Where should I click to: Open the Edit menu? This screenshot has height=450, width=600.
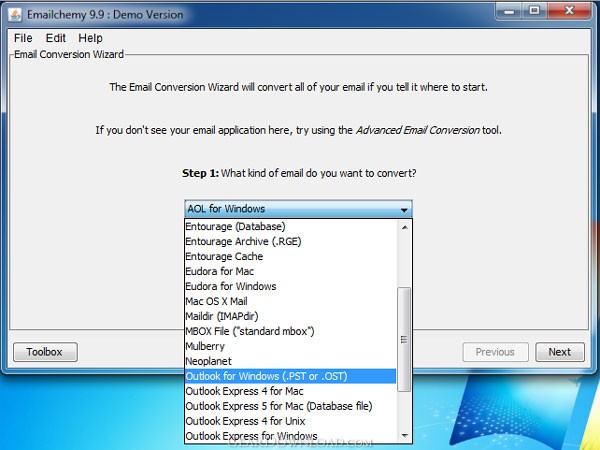pyautogui.click(x=55, y=38)
